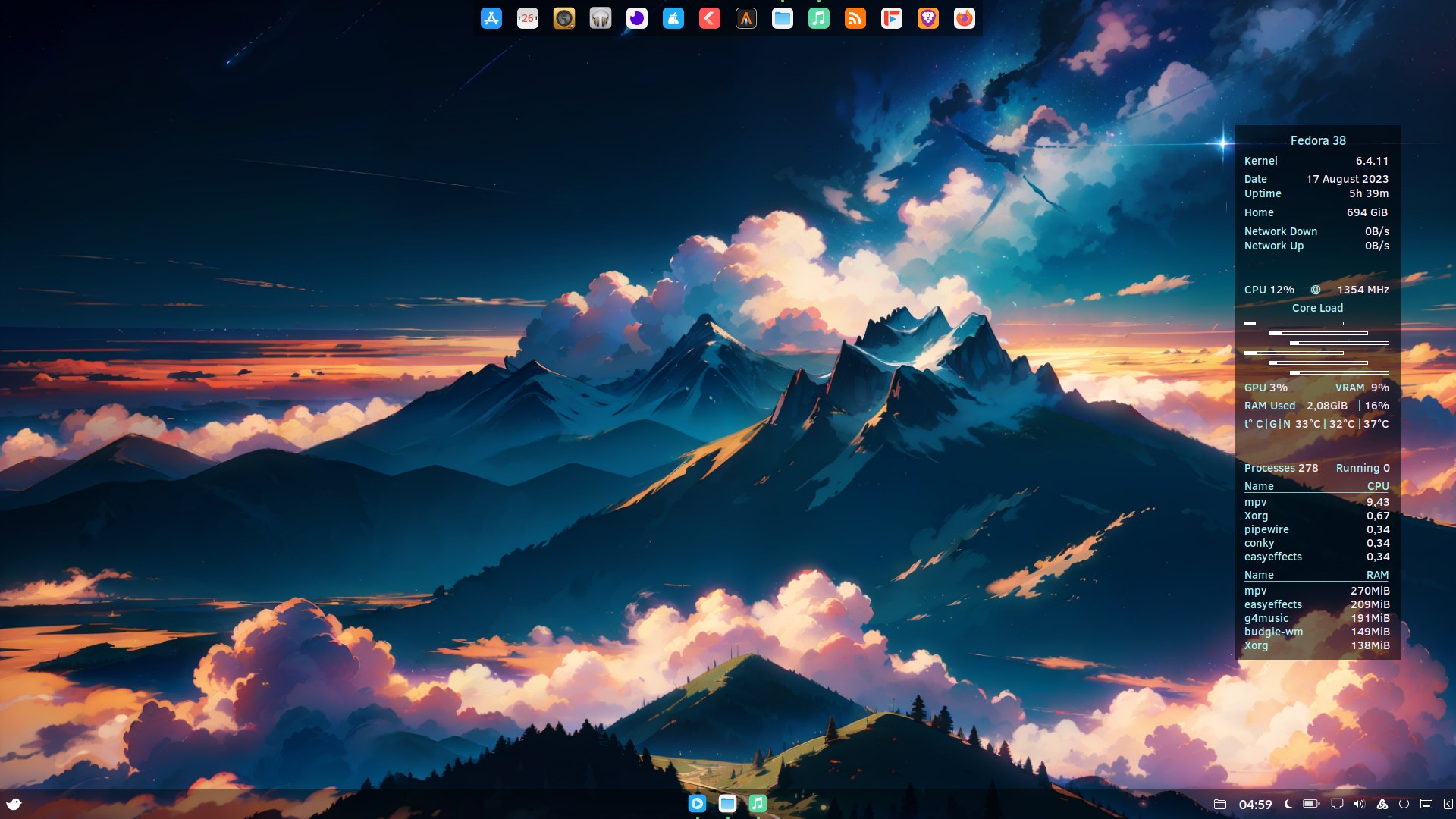Open the dark rocket launcher app icon
The width and height of the screenshot is (1456, 819).
pos(746,18)
